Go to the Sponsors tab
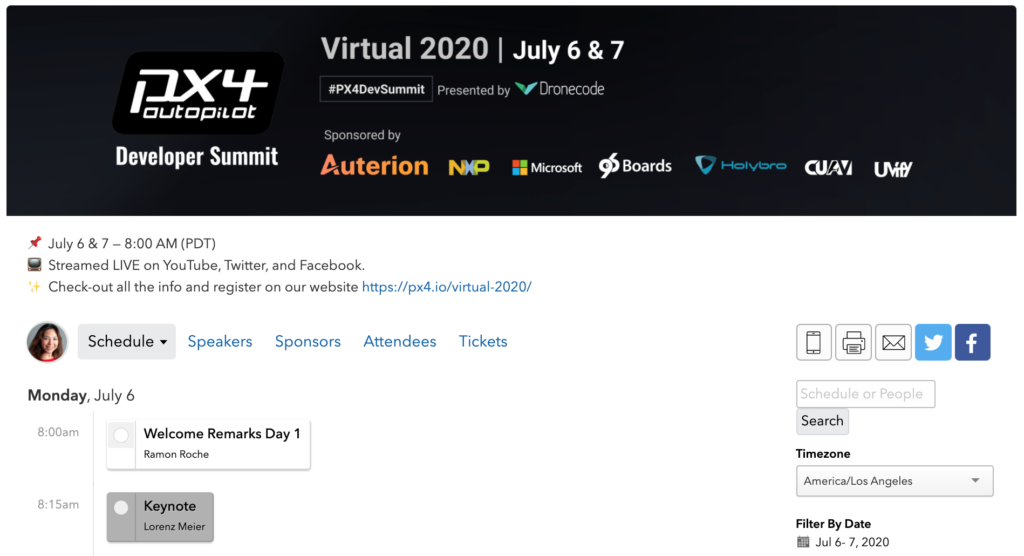The height and width of the screenshot is (556, 1024). [x=308, y=341]
